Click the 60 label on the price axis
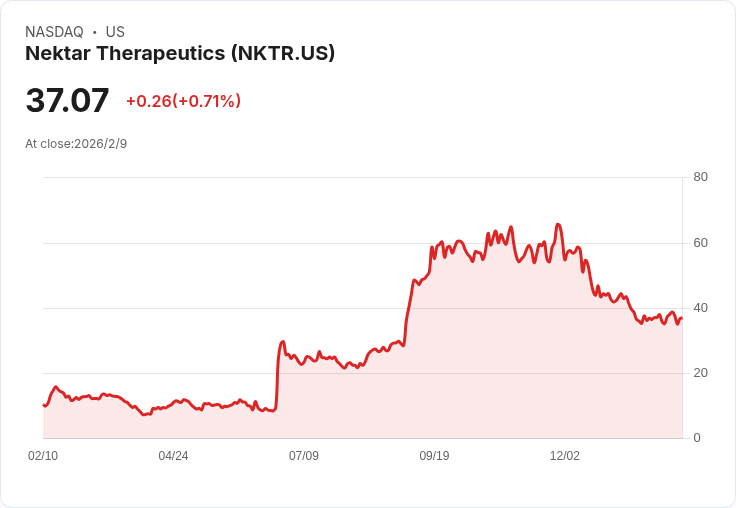This screenshot has height=508, width=736. pos(701,243)
